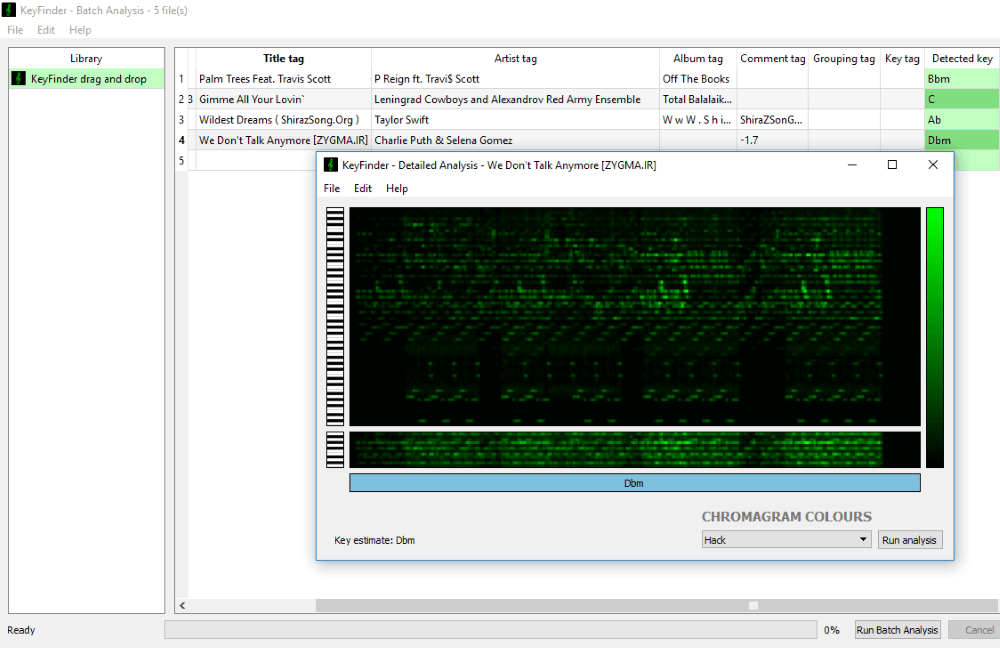Click the Title tag column header

(x=283, y=58)
